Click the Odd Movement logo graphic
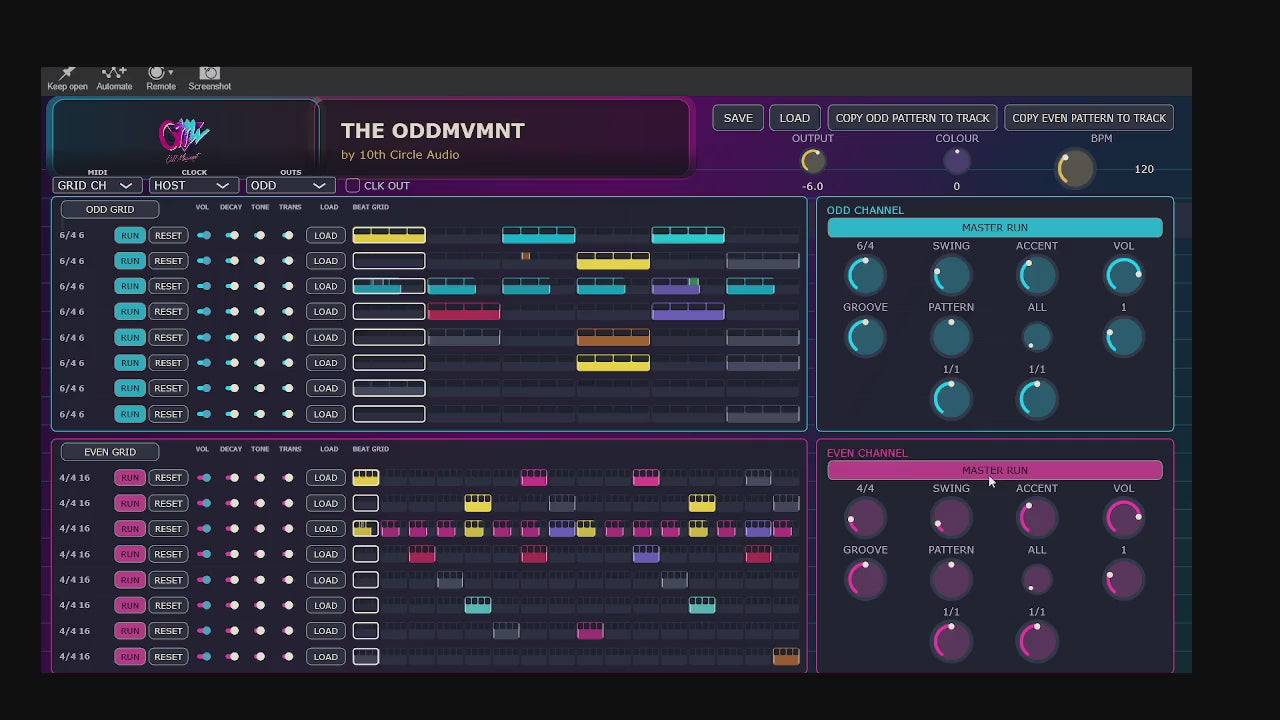Viewport: 1280px width, 720px height. [184, 141]
